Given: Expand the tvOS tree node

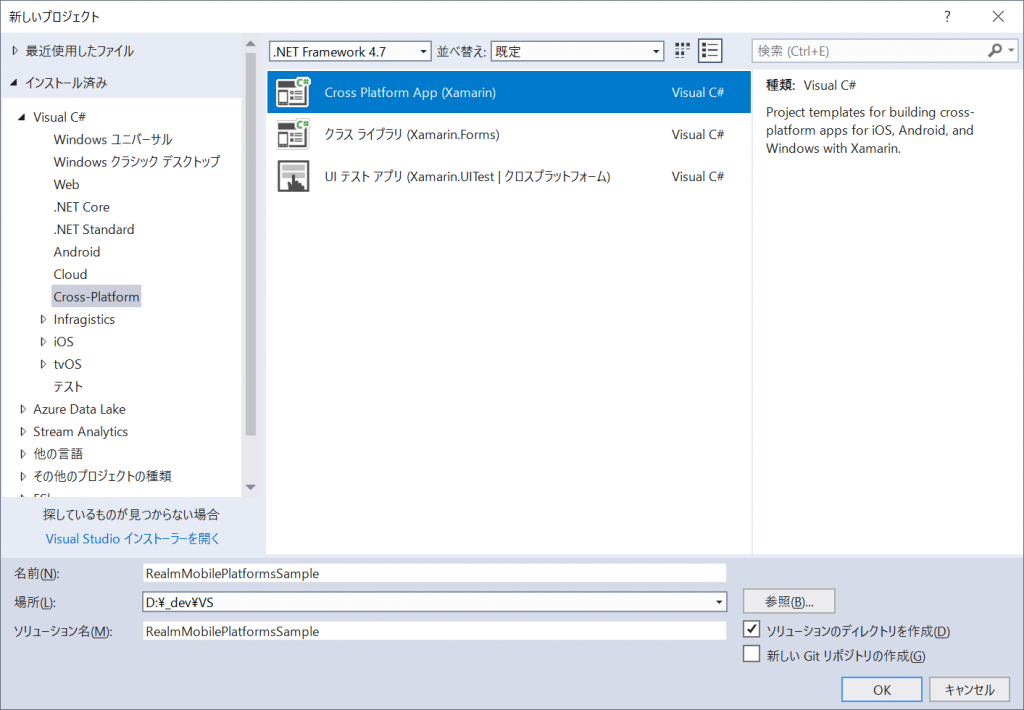Looking at the screenshot, I should [43, 364].
